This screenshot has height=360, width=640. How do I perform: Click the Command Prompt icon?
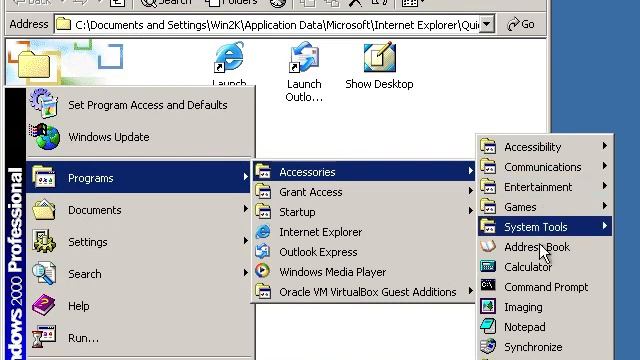click(488, 285)
